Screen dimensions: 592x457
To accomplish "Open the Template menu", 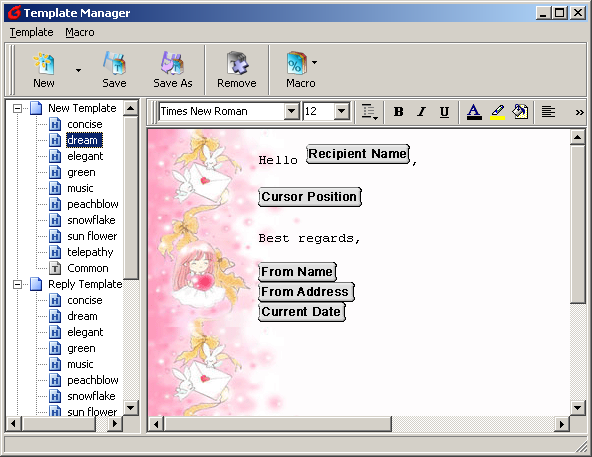I will tap(31, 32).
